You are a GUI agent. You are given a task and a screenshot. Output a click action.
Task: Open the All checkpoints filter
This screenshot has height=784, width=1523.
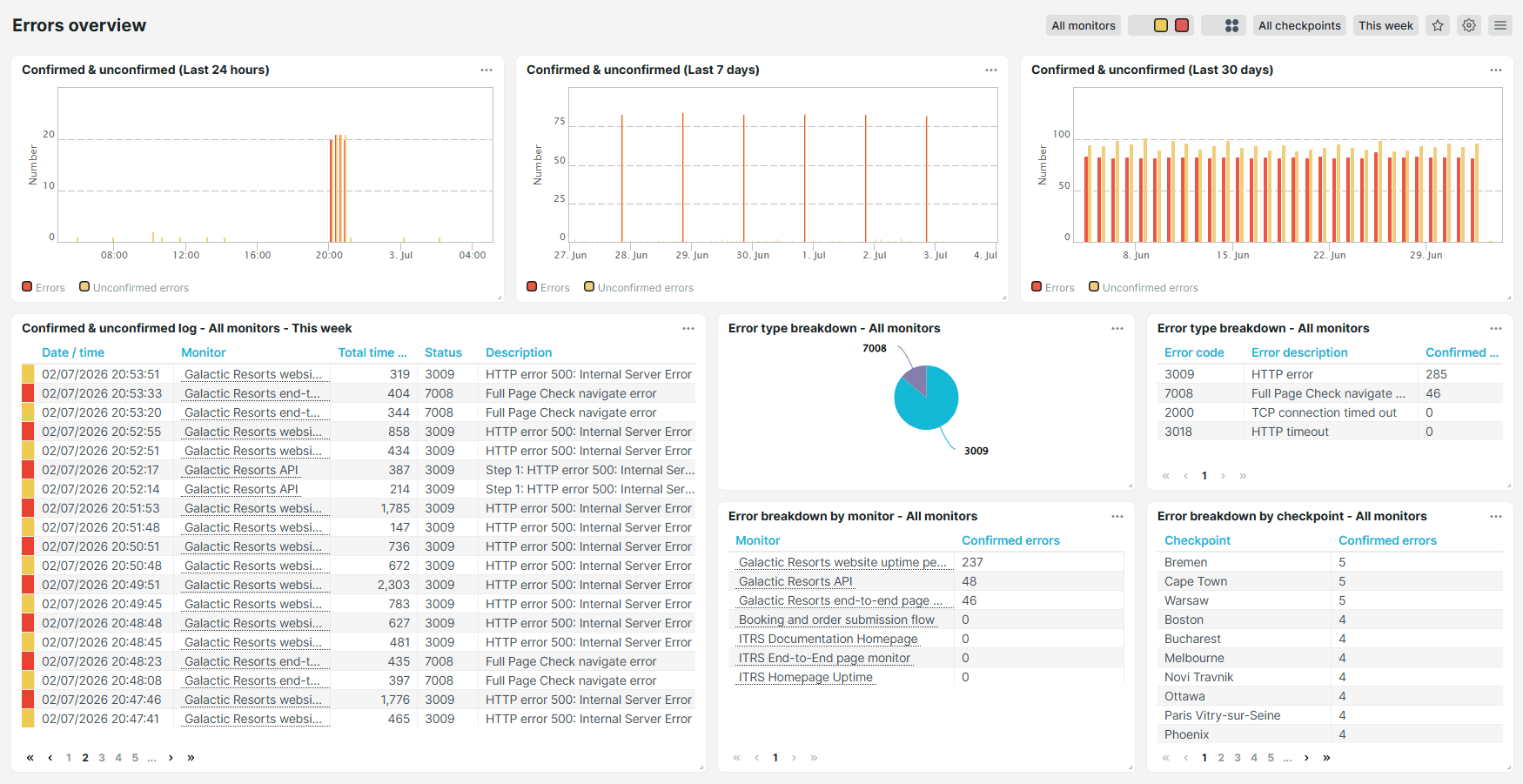[x=1299, y=25]
